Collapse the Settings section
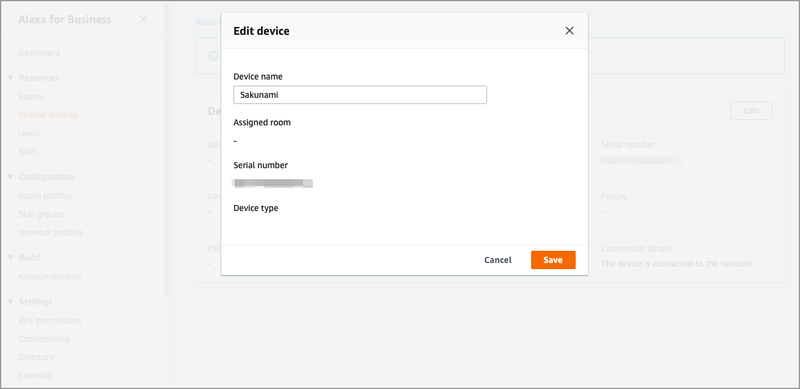 10,301
